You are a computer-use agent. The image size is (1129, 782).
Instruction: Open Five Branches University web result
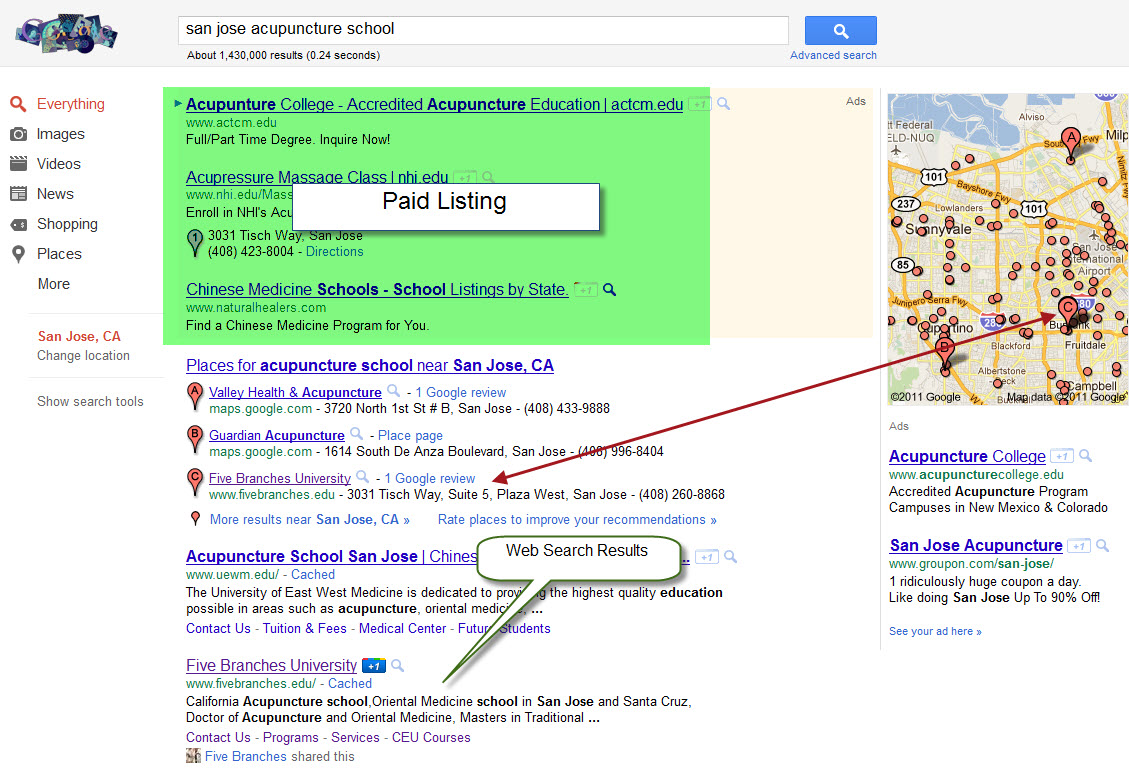[271, 665]
